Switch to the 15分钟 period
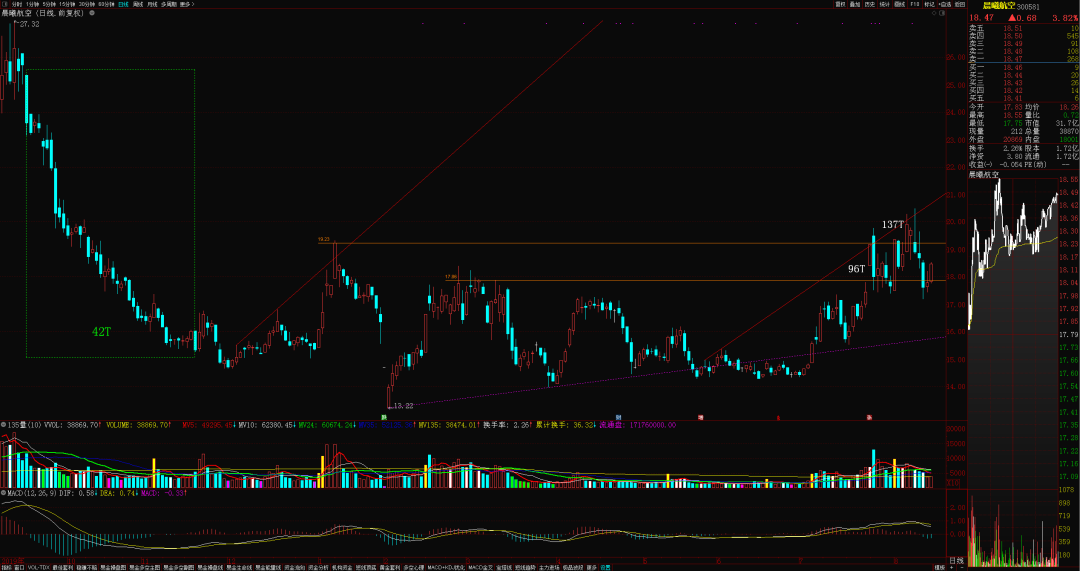1080x571 pixels. 68,4
